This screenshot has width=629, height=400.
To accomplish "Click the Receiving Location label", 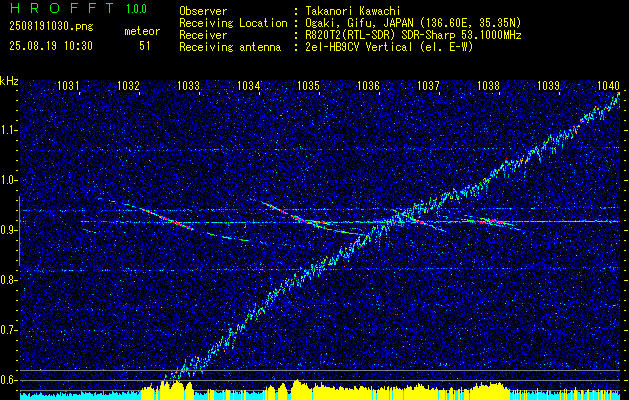I will (x=233, y=23).
